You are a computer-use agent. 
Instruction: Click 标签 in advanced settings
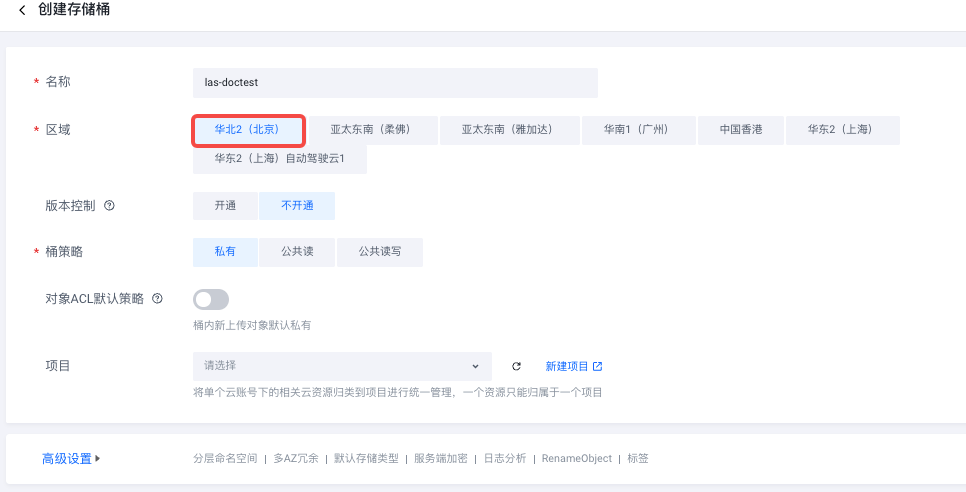point(638,459)
